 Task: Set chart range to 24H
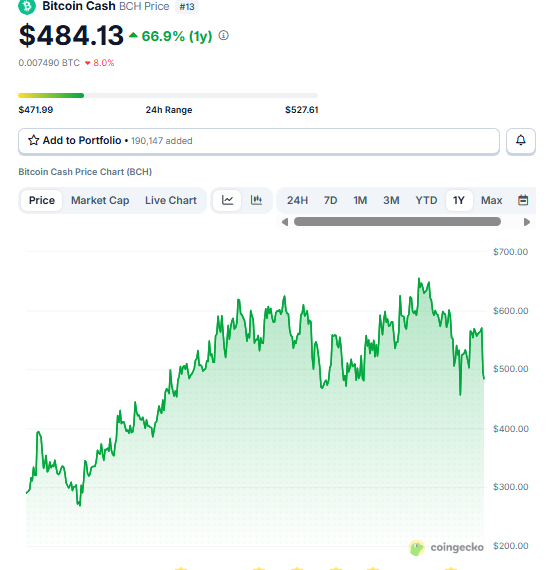(x=297, y=200)
